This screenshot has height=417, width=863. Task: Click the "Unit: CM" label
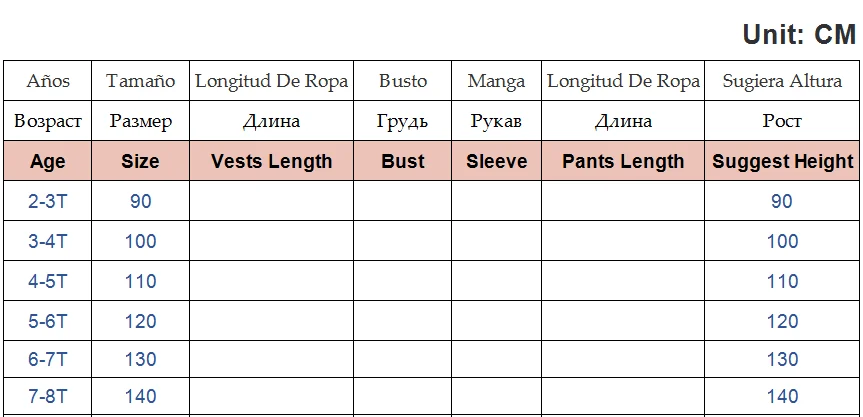point(799,35)
